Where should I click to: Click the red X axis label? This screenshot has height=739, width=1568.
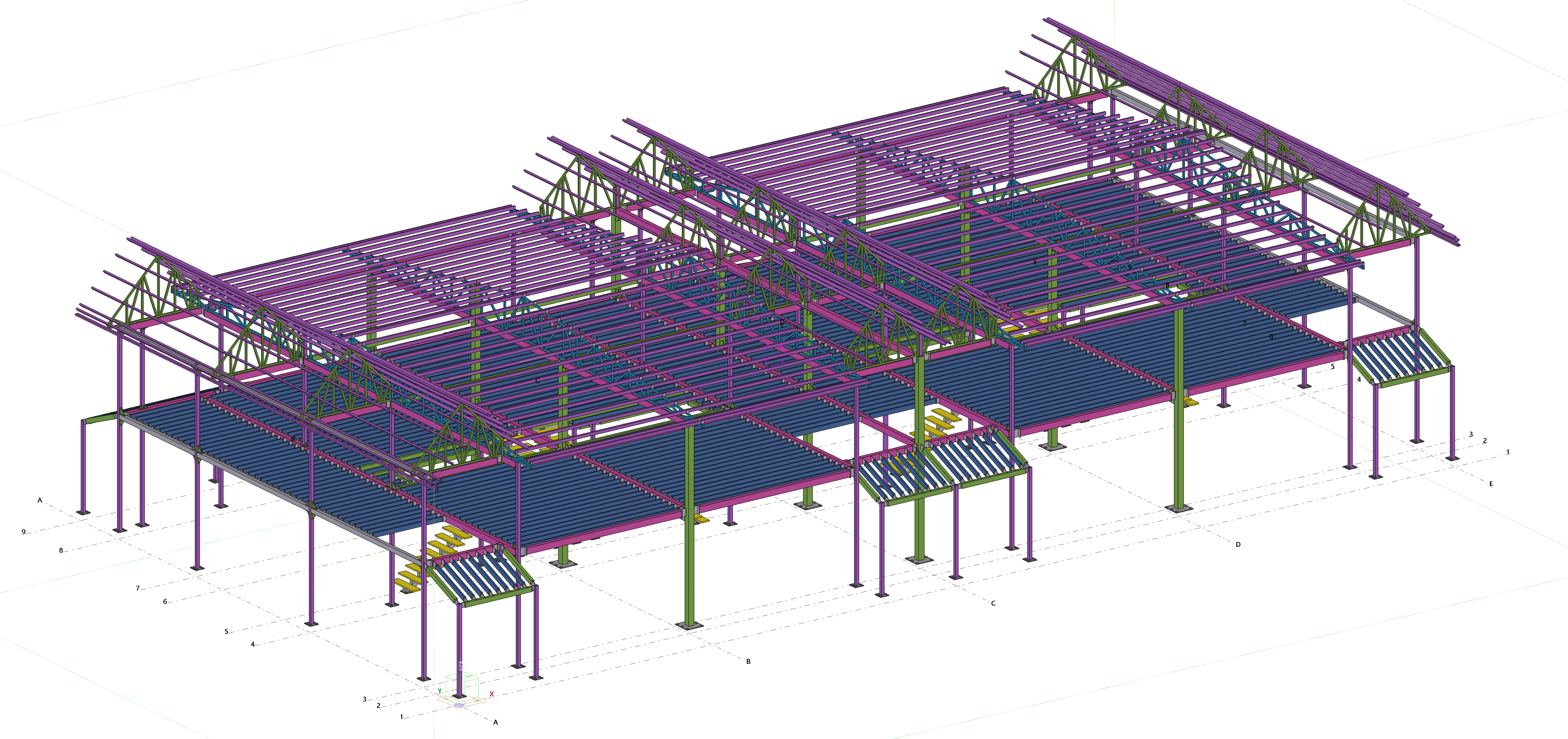point(491,694)
